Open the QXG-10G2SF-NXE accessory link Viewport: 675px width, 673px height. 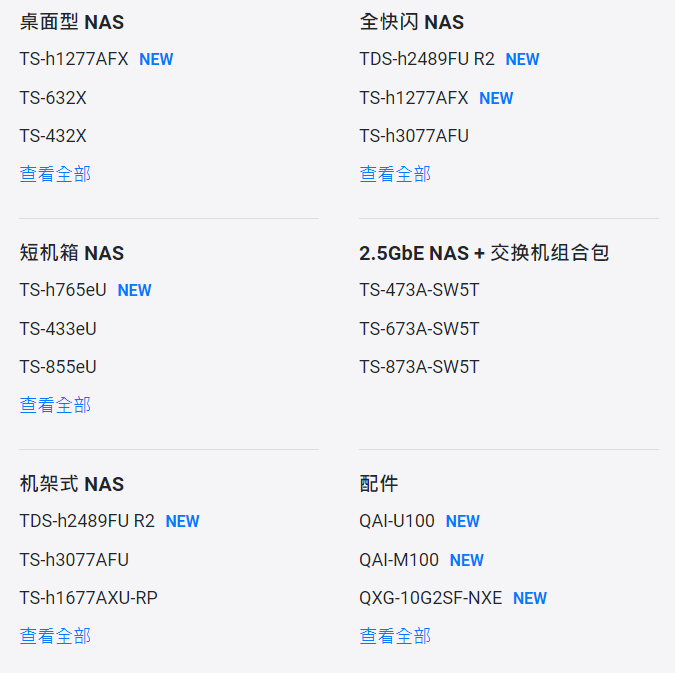[x=430, y=598]
